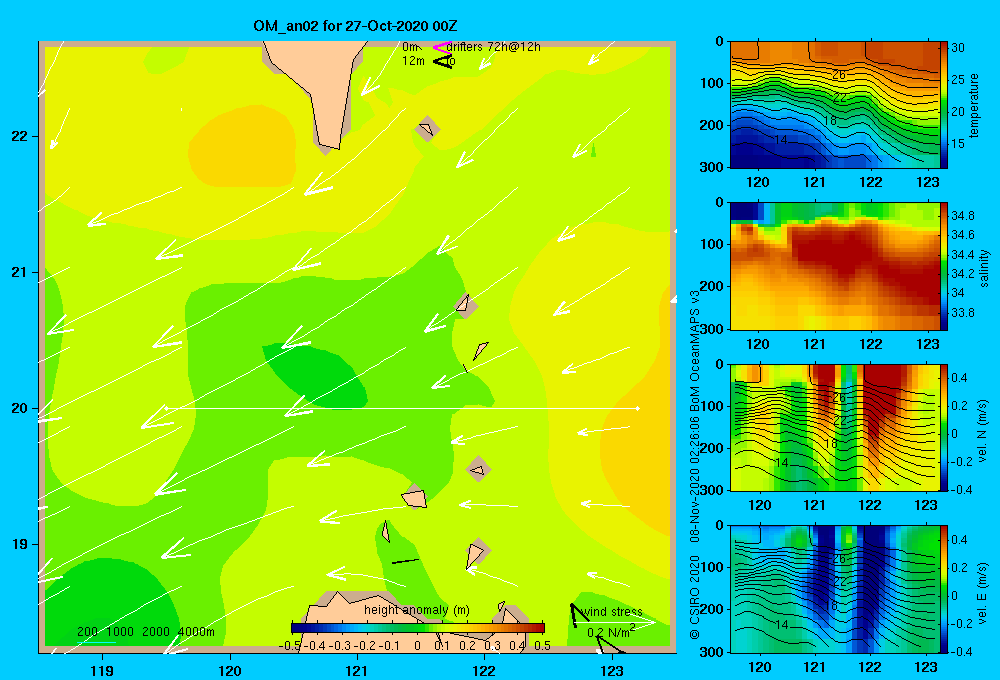Click latitude label 19 on main map
This screenshot has height=680, width=1000.
tap(20, 544)
